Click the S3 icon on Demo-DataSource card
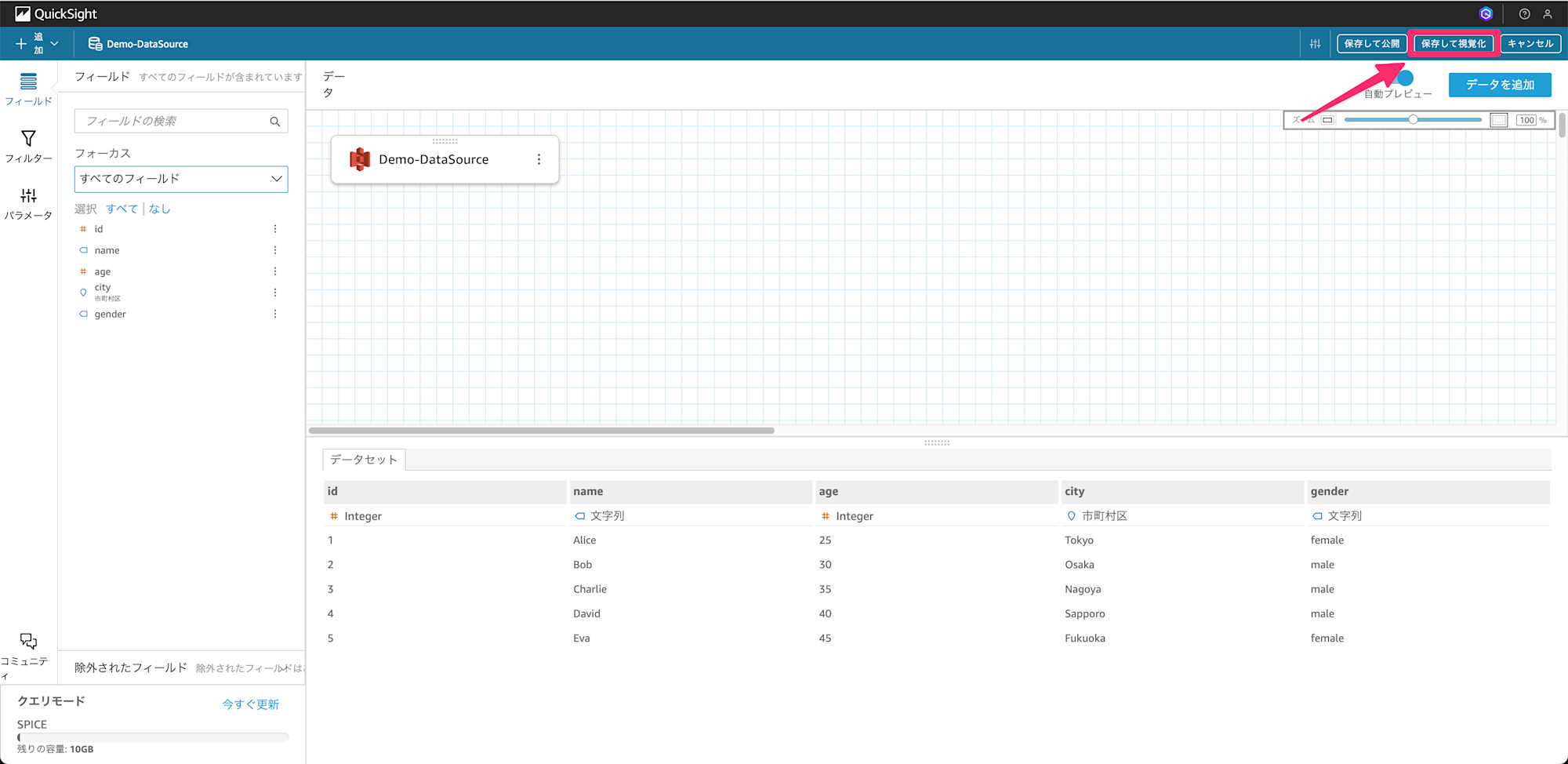This screenshot has height=764, width=1568. 360,159
